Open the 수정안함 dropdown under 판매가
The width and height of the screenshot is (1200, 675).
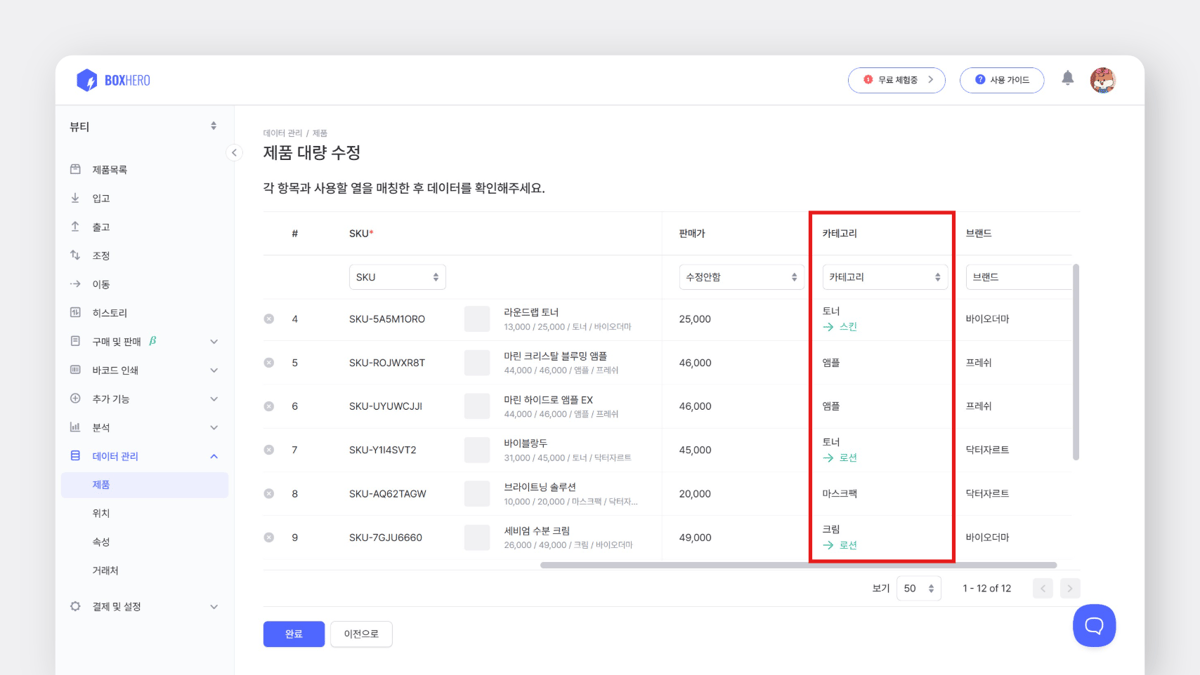[741, 276]
